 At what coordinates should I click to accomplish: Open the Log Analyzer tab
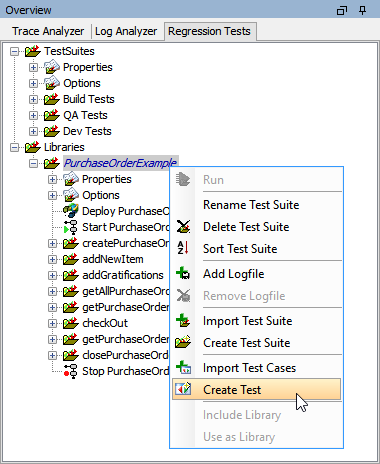coord(126,31)
